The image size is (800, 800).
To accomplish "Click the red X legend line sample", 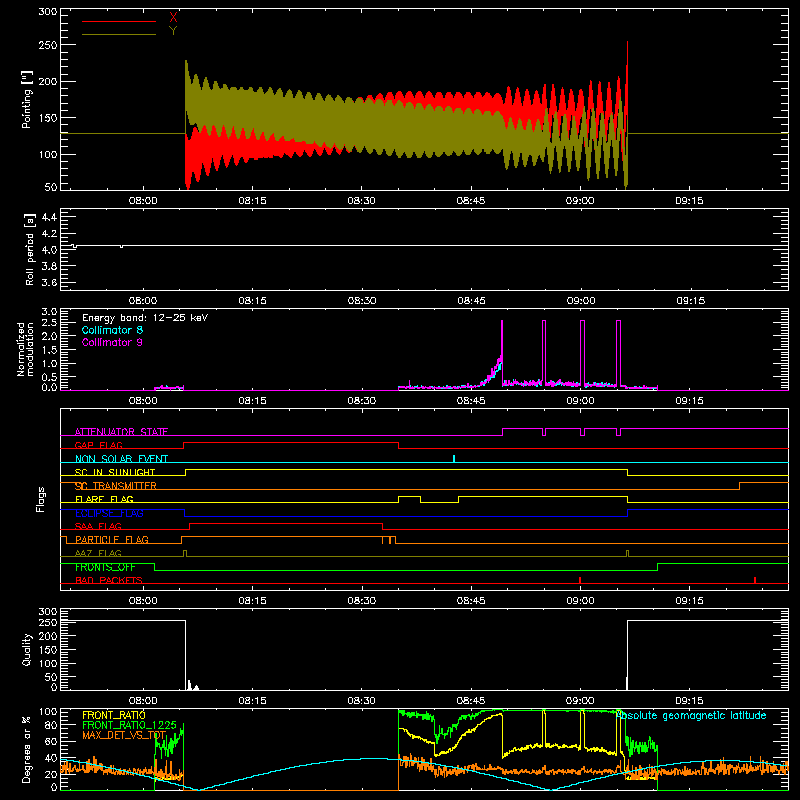I will coord(119,21).
